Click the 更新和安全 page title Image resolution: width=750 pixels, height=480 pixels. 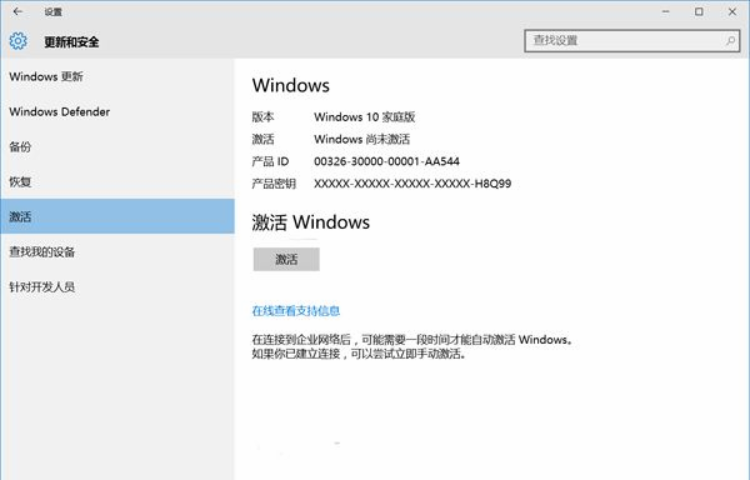click(x=71, y=42)
